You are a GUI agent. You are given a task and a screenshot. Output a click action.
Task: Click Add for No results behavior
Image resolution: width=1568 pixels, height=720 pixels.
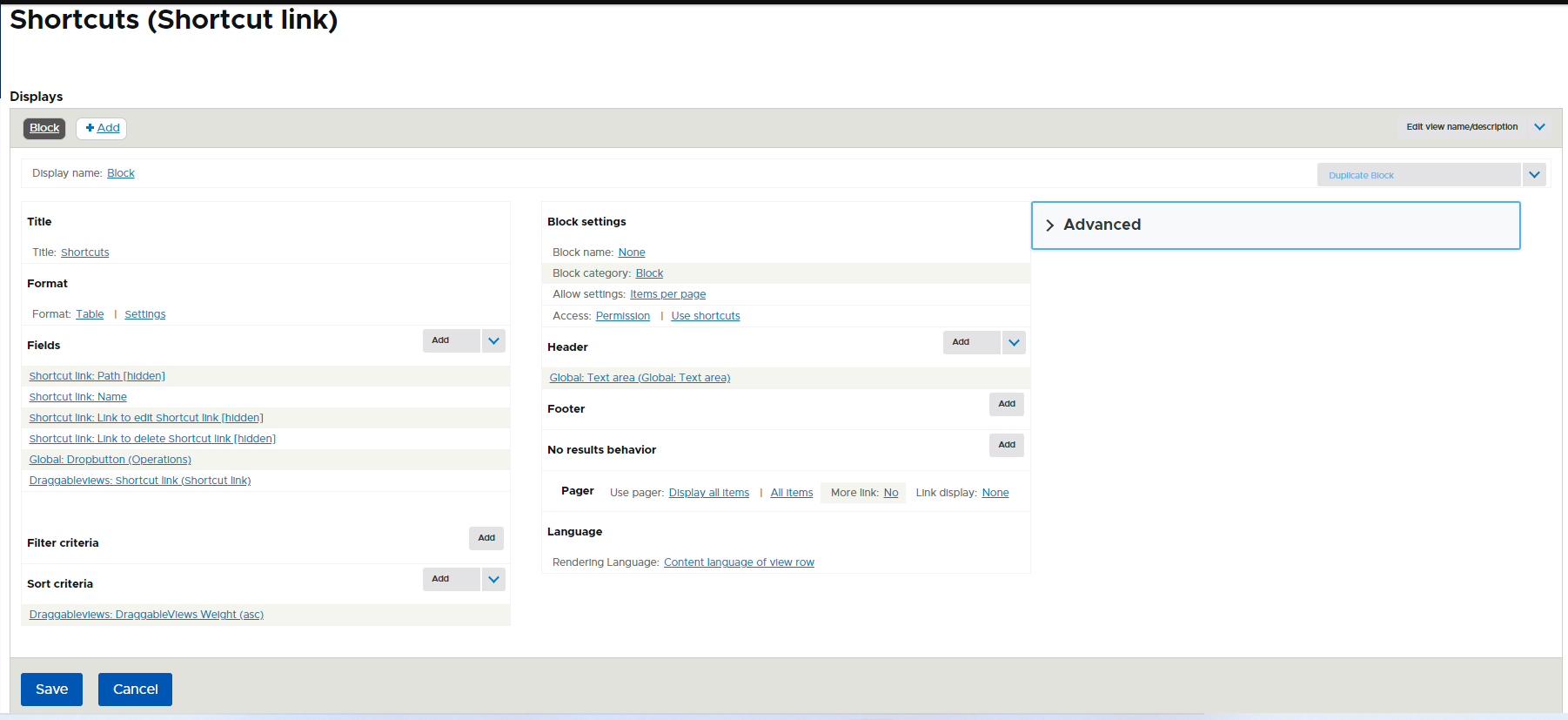1007,445
